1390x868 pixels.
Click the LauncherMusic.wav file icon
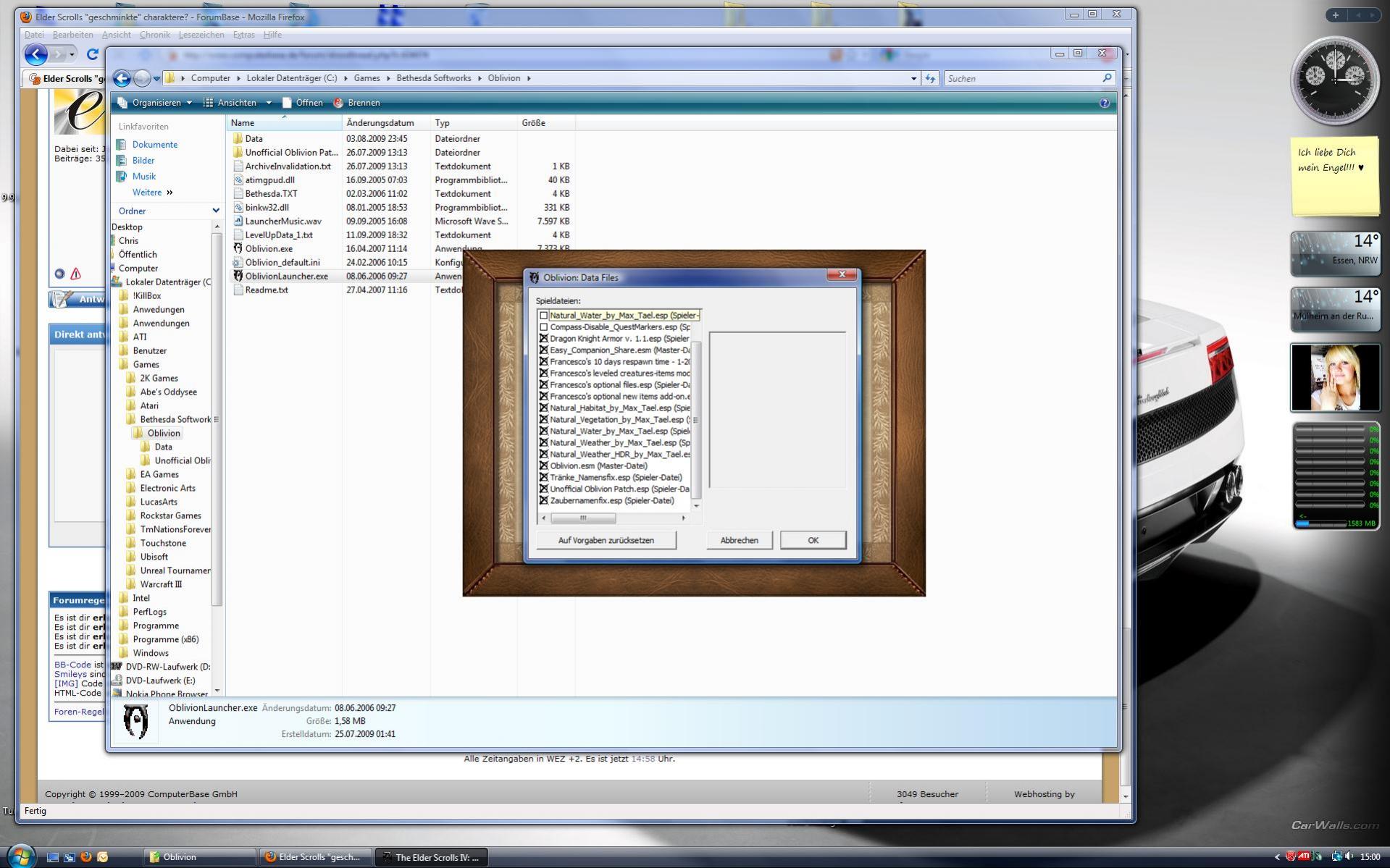pos(238,221)
